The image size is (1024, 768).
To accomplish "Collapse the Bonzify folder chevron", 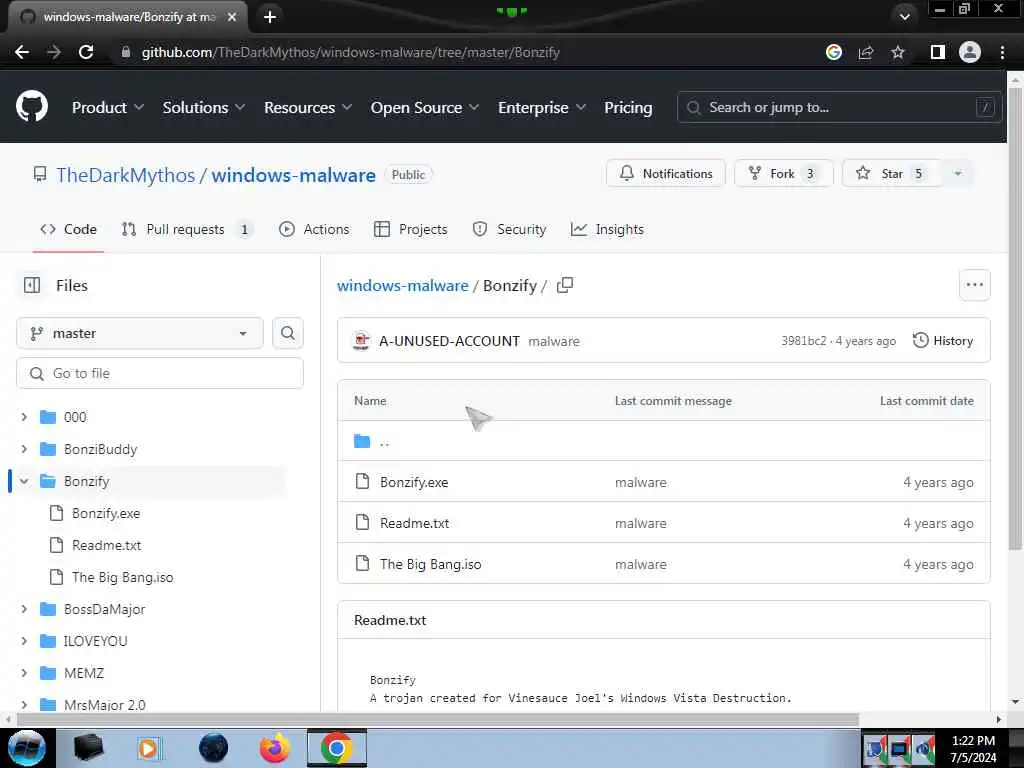I will point(24,481).
